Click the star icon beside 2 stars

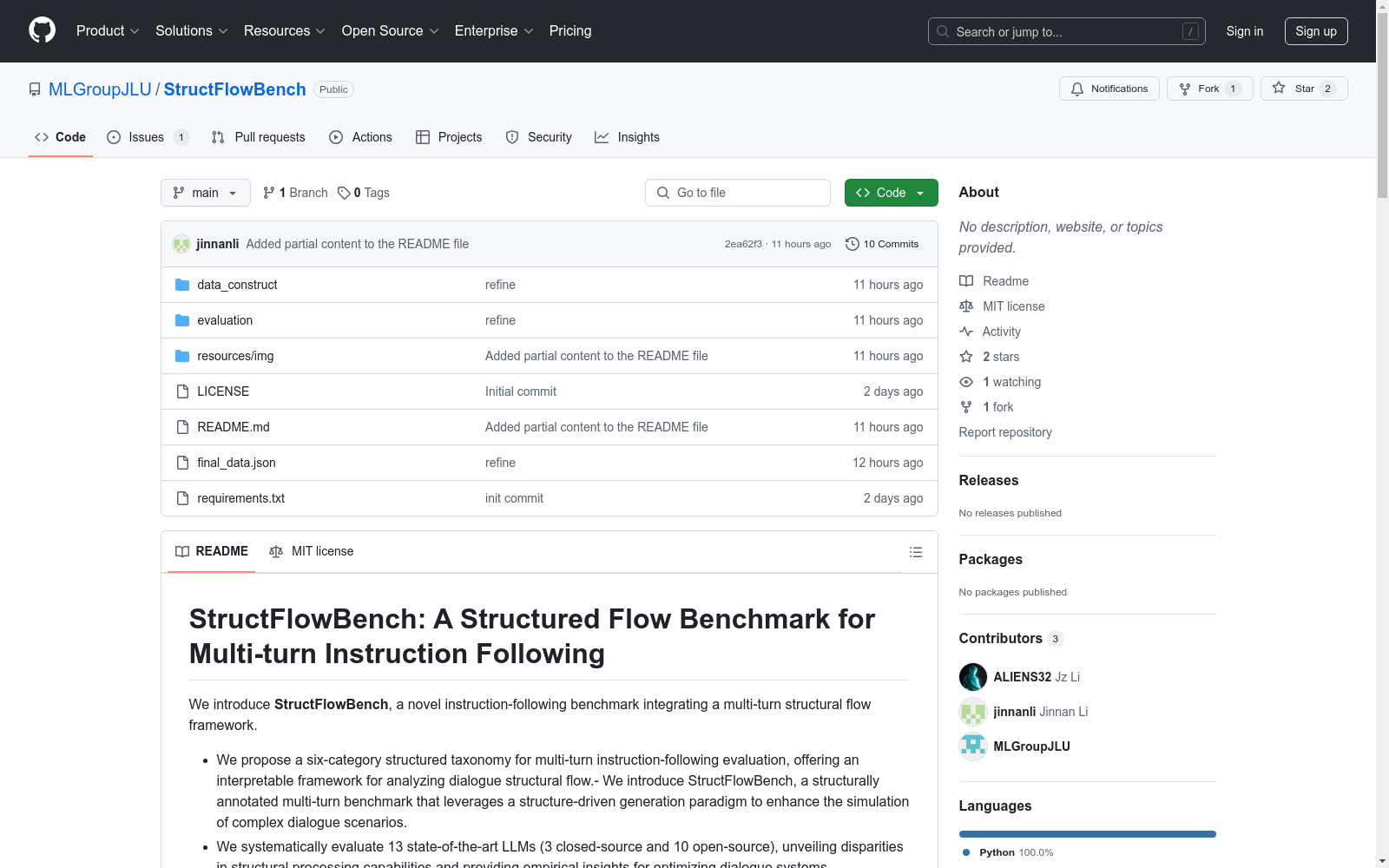[x=966, y=357]
